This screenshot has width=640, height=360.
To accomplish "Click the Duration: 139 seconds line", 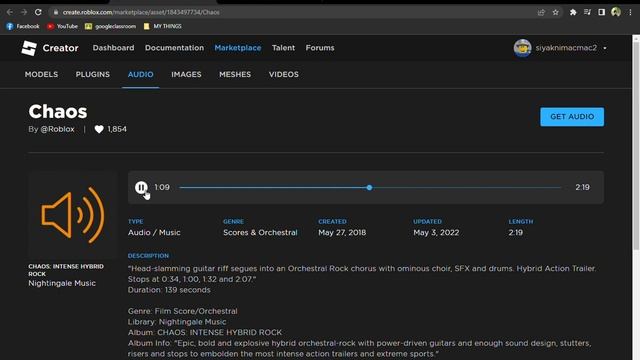I will pos(169,290).
